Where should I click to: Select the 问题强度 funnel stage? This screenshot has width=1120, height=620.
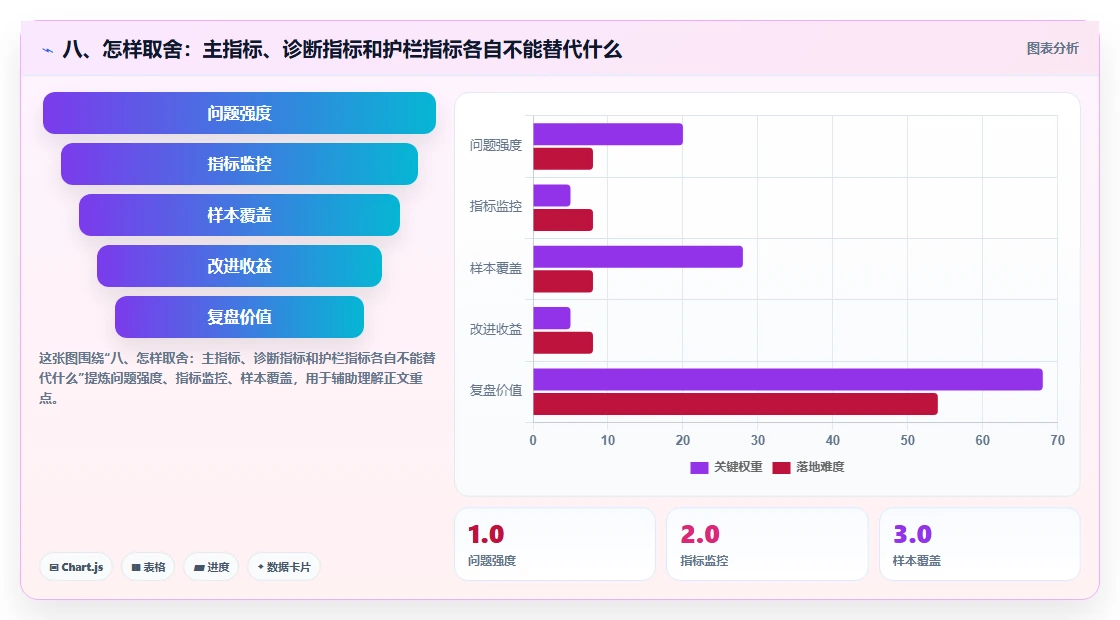(x=239, y=113)
